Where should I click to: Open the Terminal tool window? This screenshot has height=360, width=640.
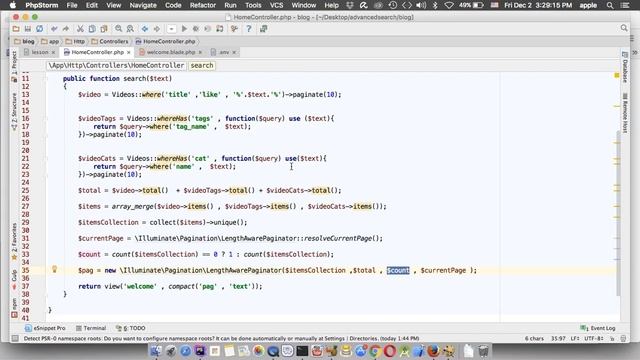point(91,328)
